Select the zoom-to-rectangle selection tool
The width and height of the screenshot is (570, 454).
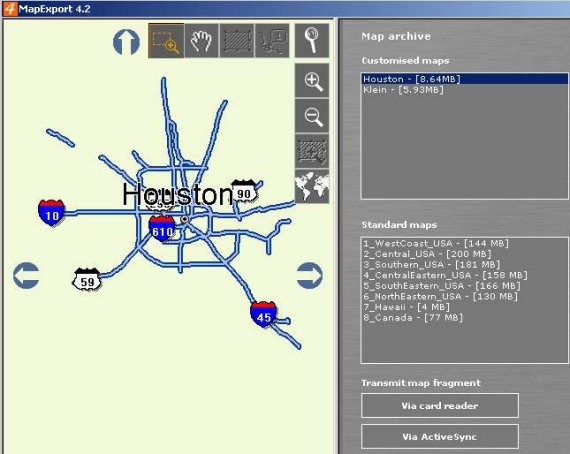coord(166,41)
